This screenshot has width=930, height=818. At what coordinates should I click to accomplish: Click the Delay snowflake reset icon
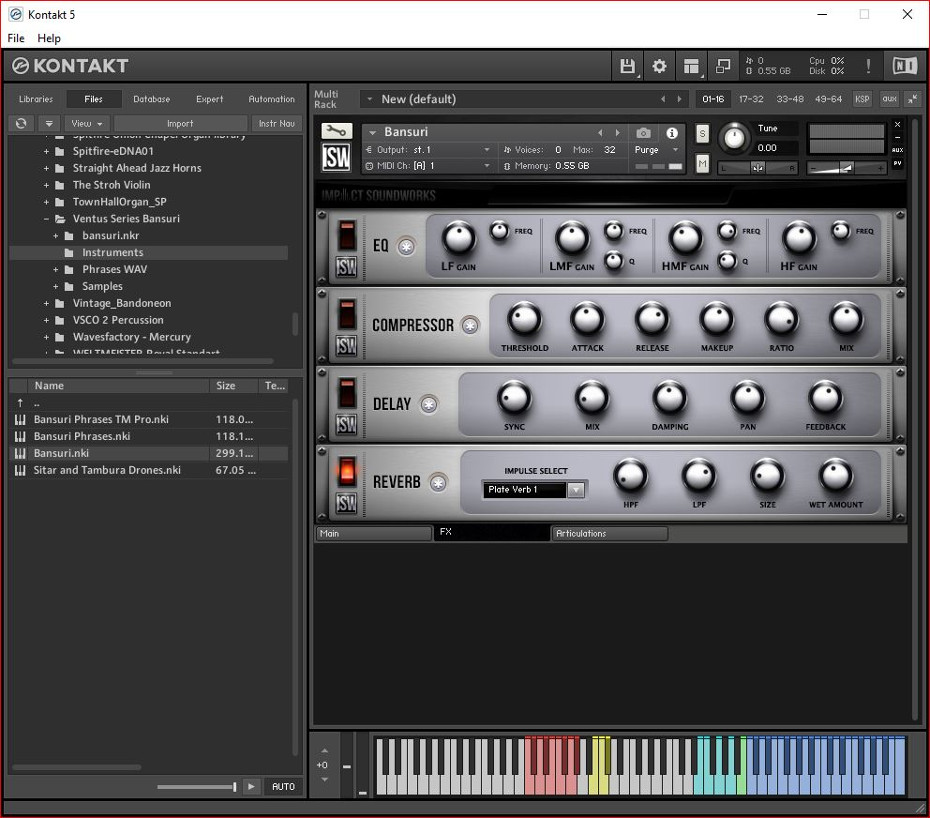[429, 405]
